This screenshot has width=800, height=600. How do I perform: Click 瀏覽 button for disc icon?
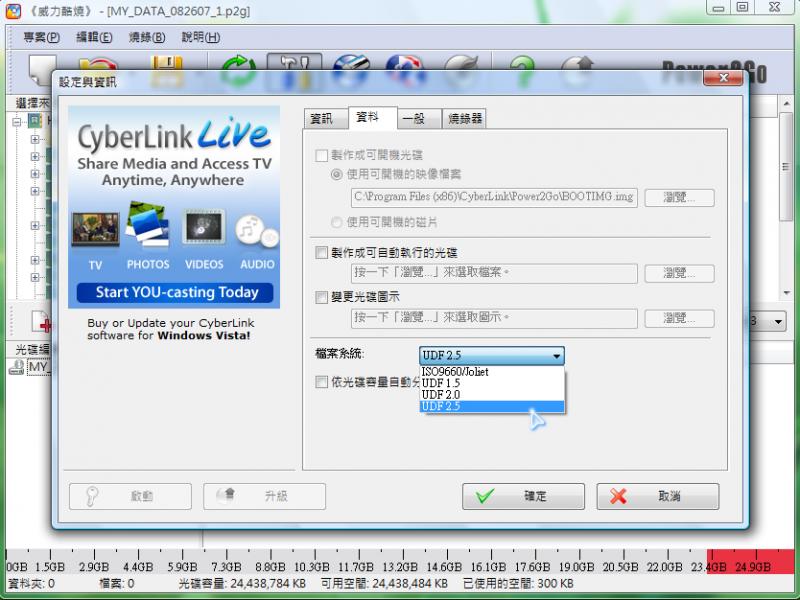point(679,318)
